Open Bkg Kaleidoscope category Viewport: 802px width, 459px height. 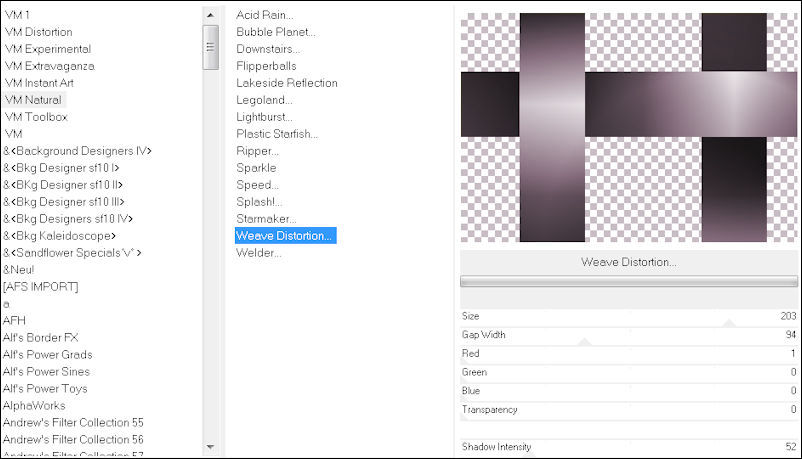pyautogui.click(x=59, y=235)
